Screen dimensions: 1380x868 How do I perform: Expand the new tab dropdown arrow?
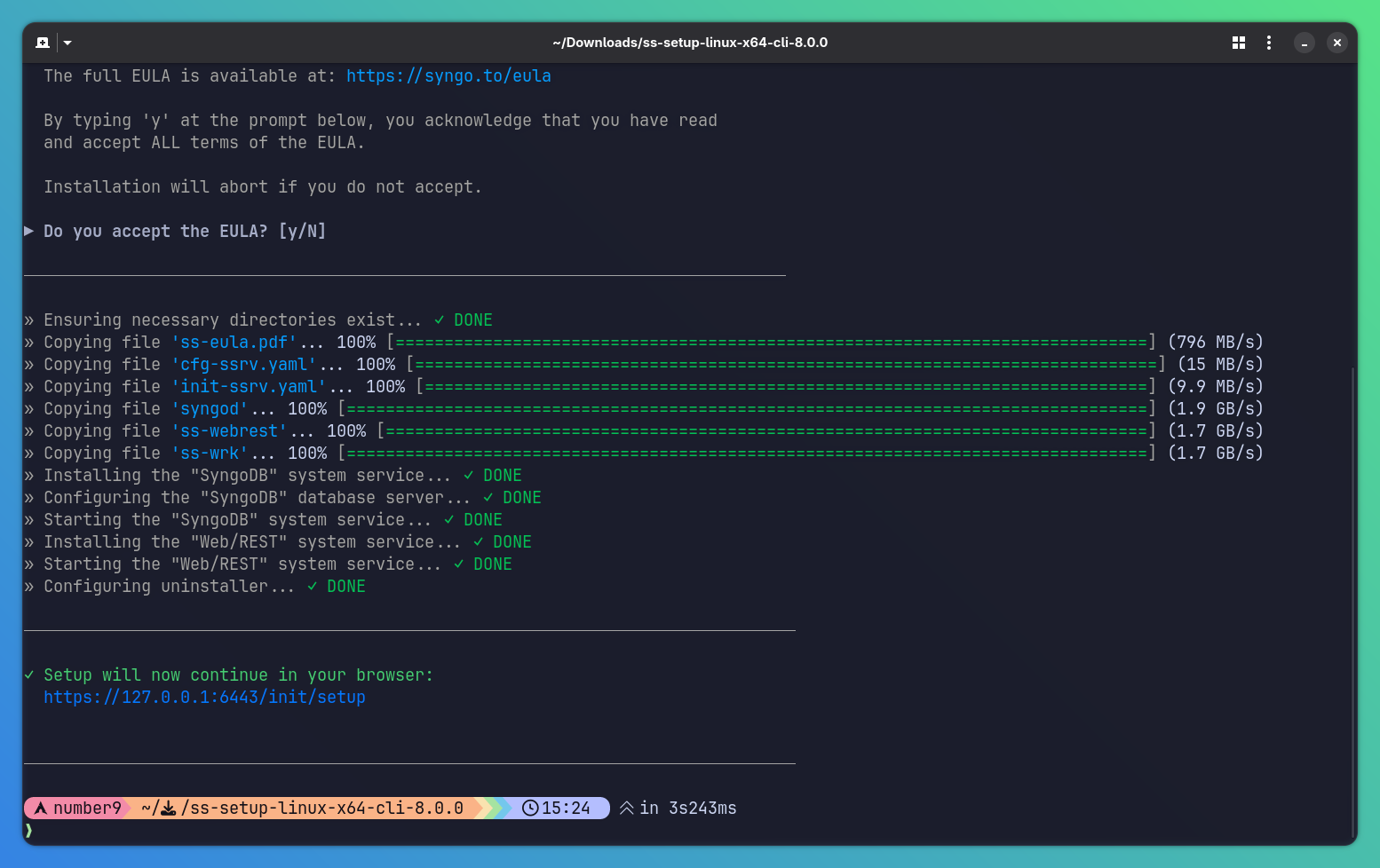tap(67, 43)
